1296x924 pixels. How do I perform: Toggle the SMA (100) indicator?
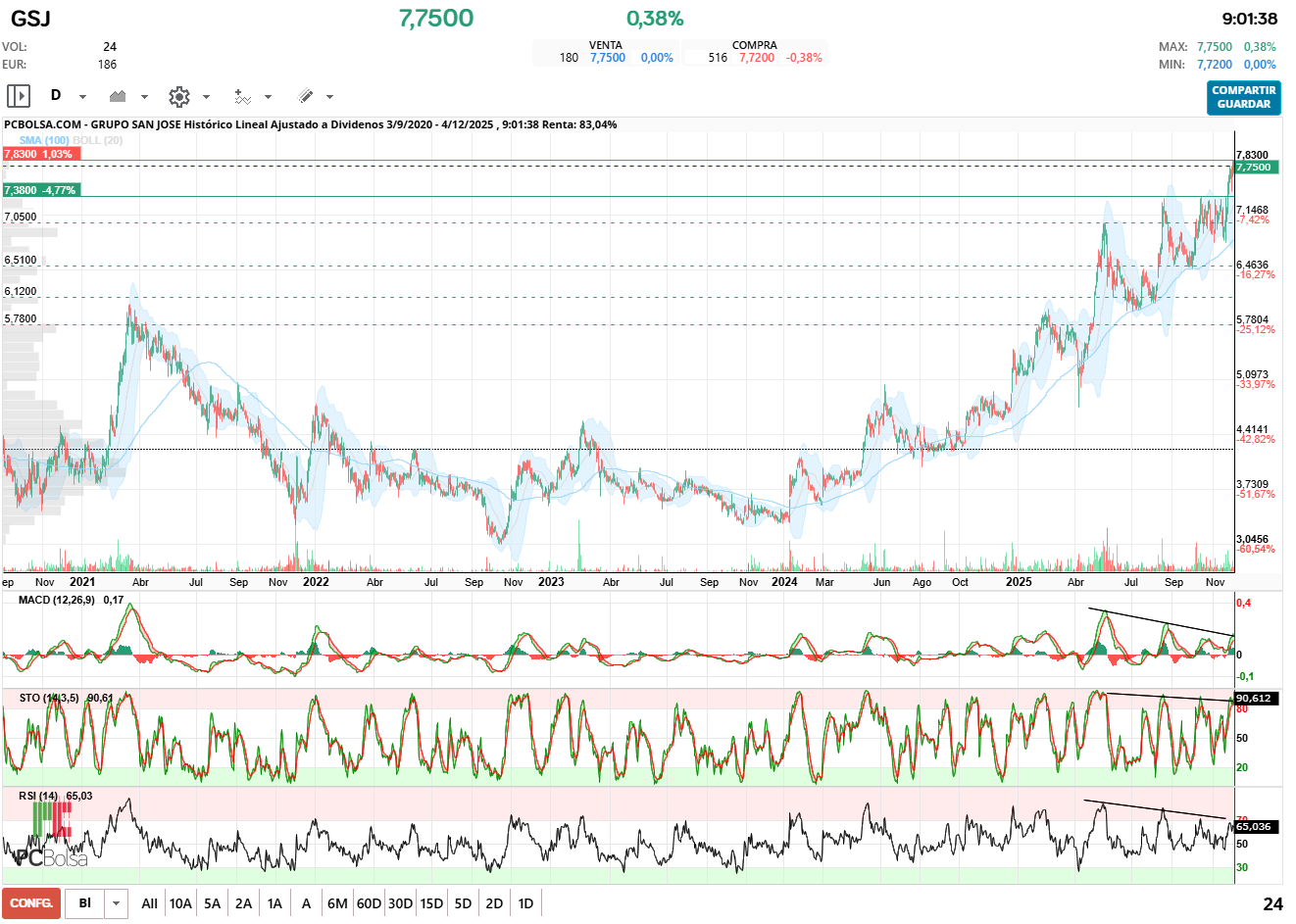pyautogui.click(x=43, y=140)
